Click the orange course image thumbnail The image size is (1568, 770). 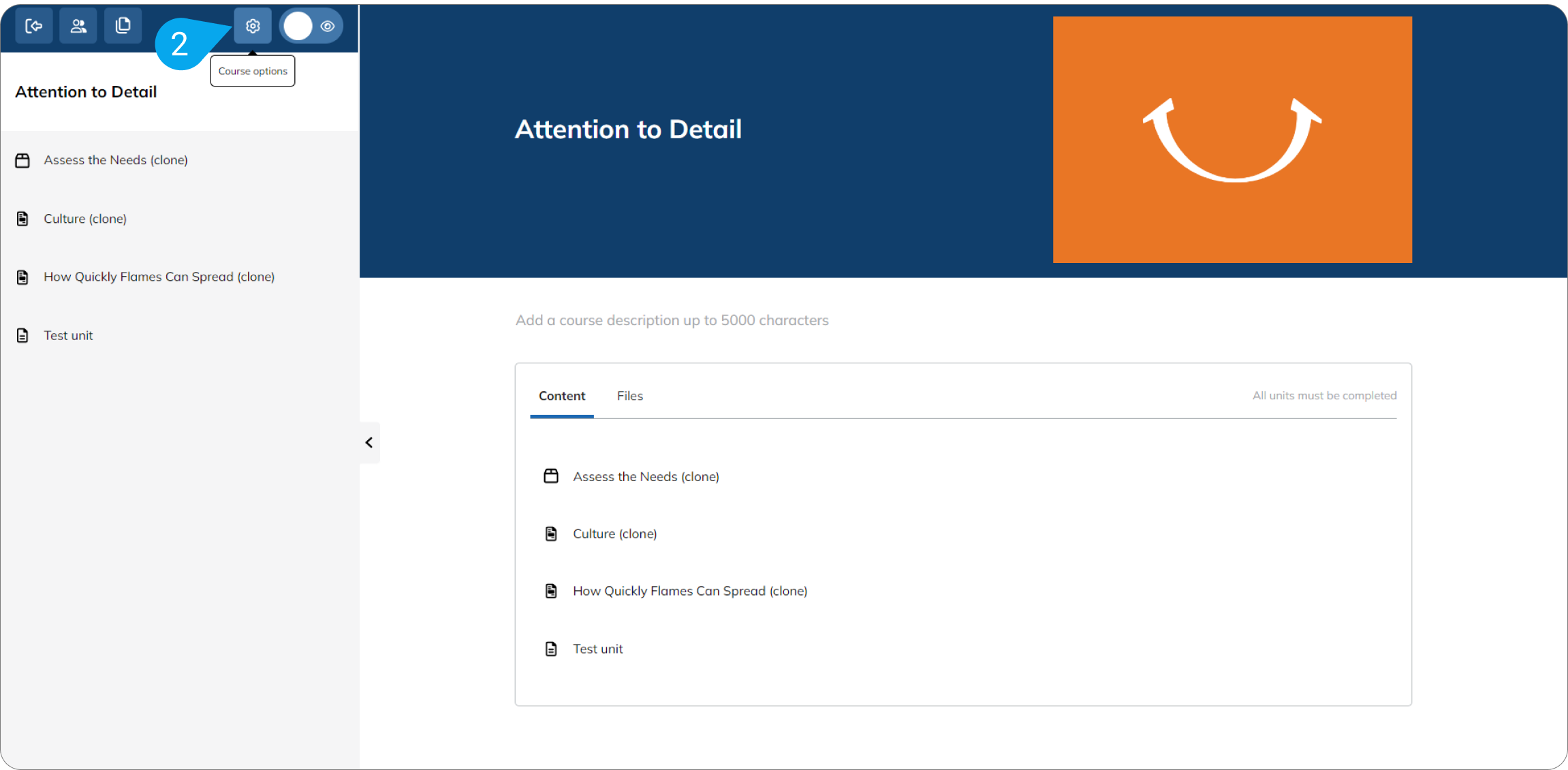(x=1232, y=140)
